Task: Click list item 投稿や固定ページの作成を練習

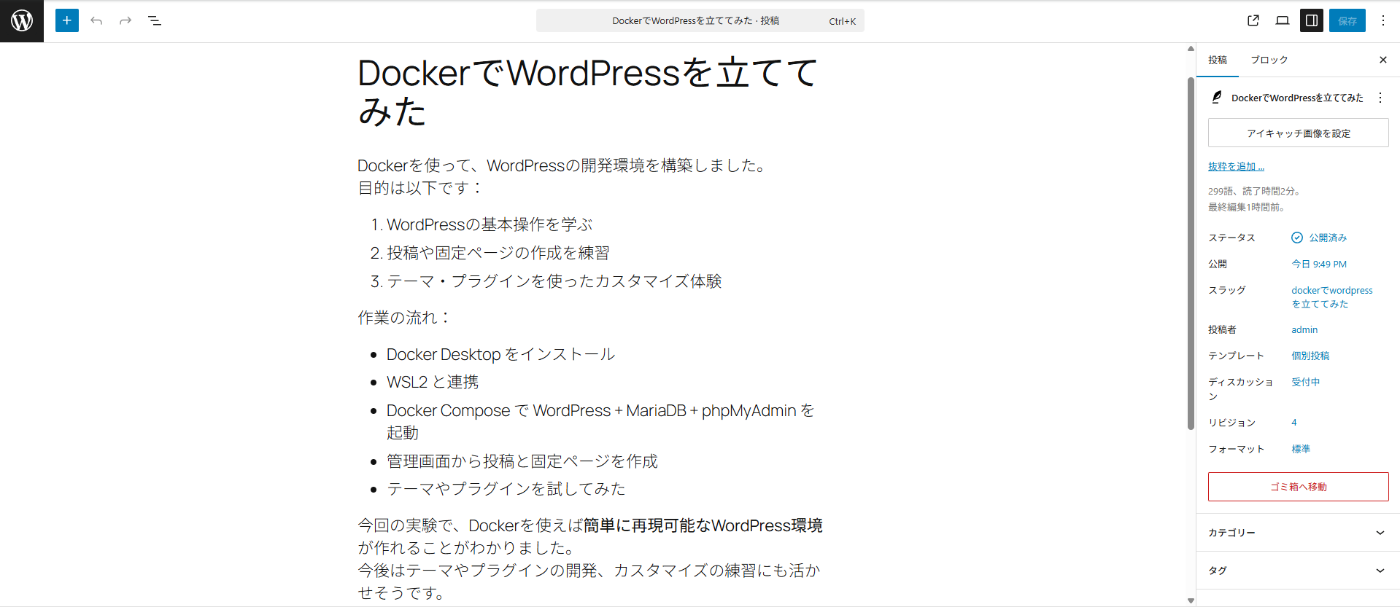Action: tap(498, 253)
